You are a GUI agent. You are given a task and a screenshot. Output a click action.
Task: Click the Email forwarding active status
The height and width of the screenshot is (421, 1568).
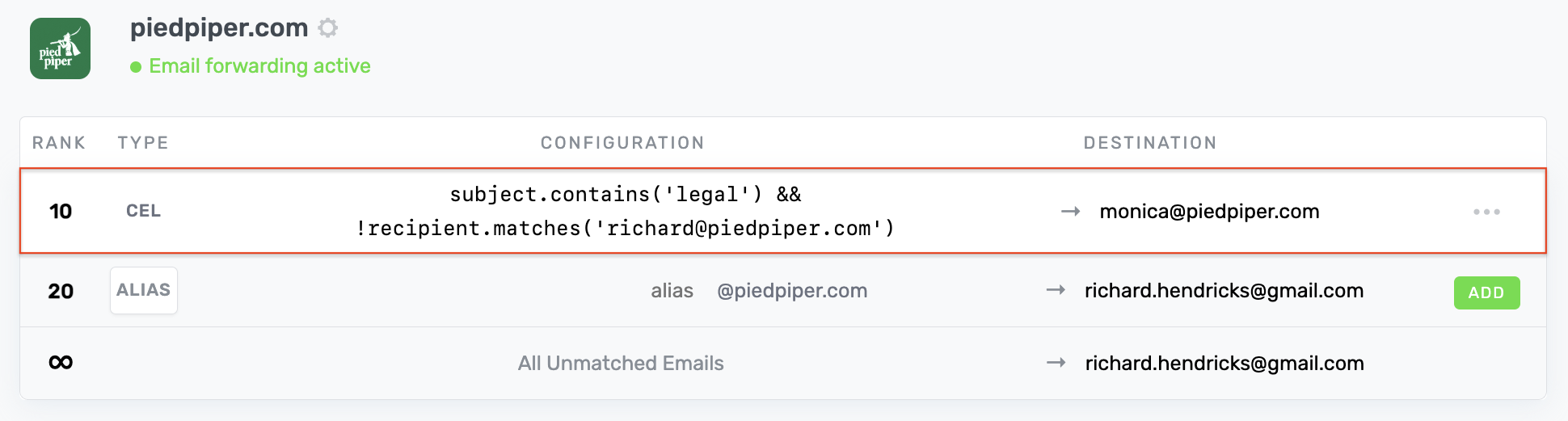point(259,66)
